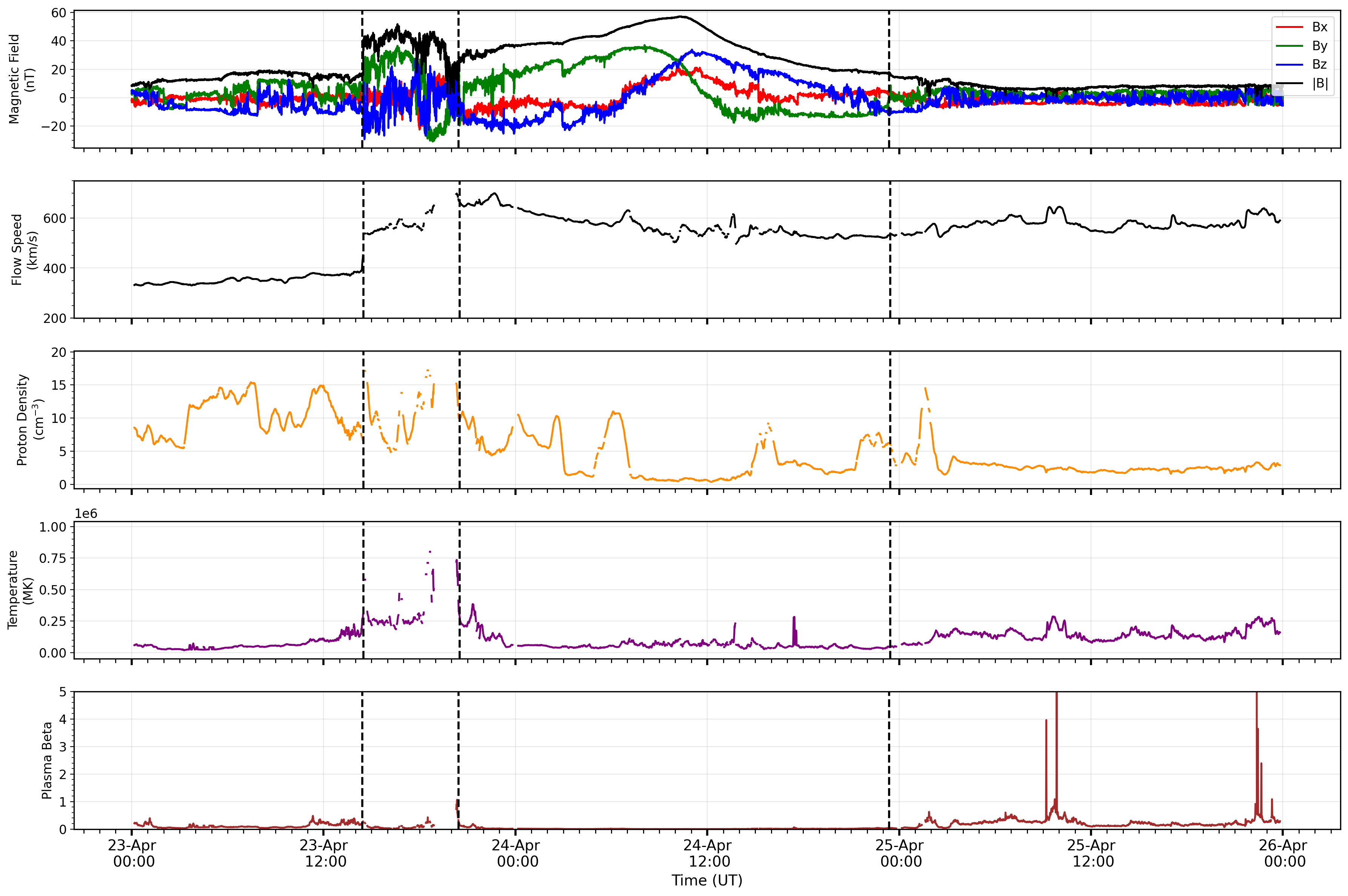The height and width of the screenshot is (896, 1348).
Task: Click the 23-Apr 12:00 tick label
Action: 324,853
